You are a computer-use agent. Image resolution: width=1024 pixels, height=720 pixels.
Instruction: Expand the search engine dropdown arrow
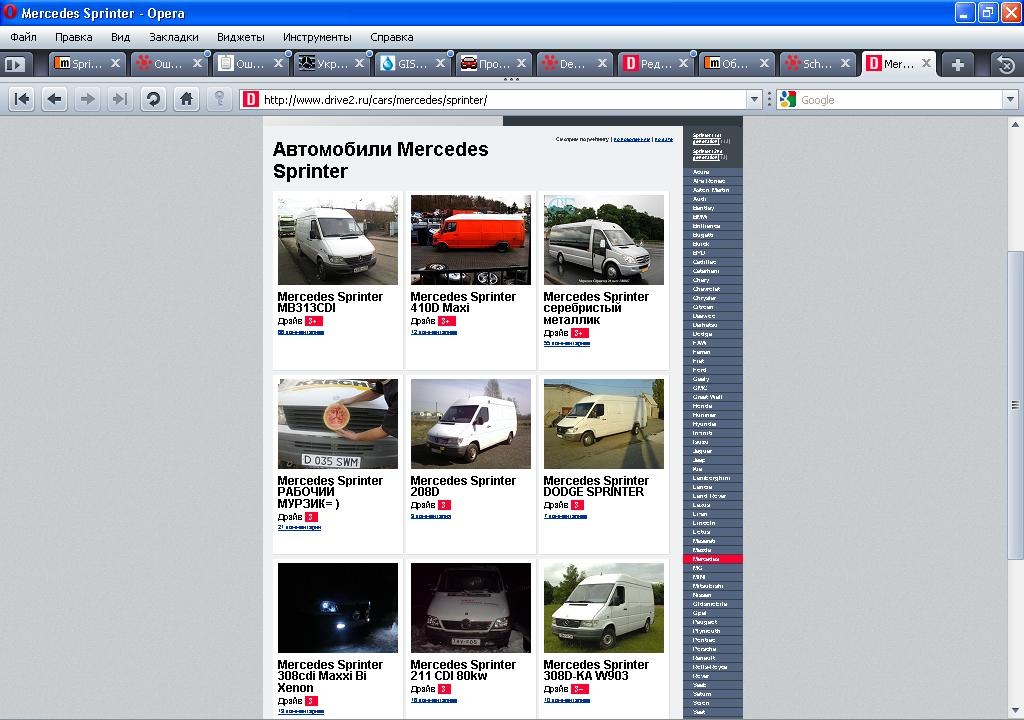(x=1010, y=99)
